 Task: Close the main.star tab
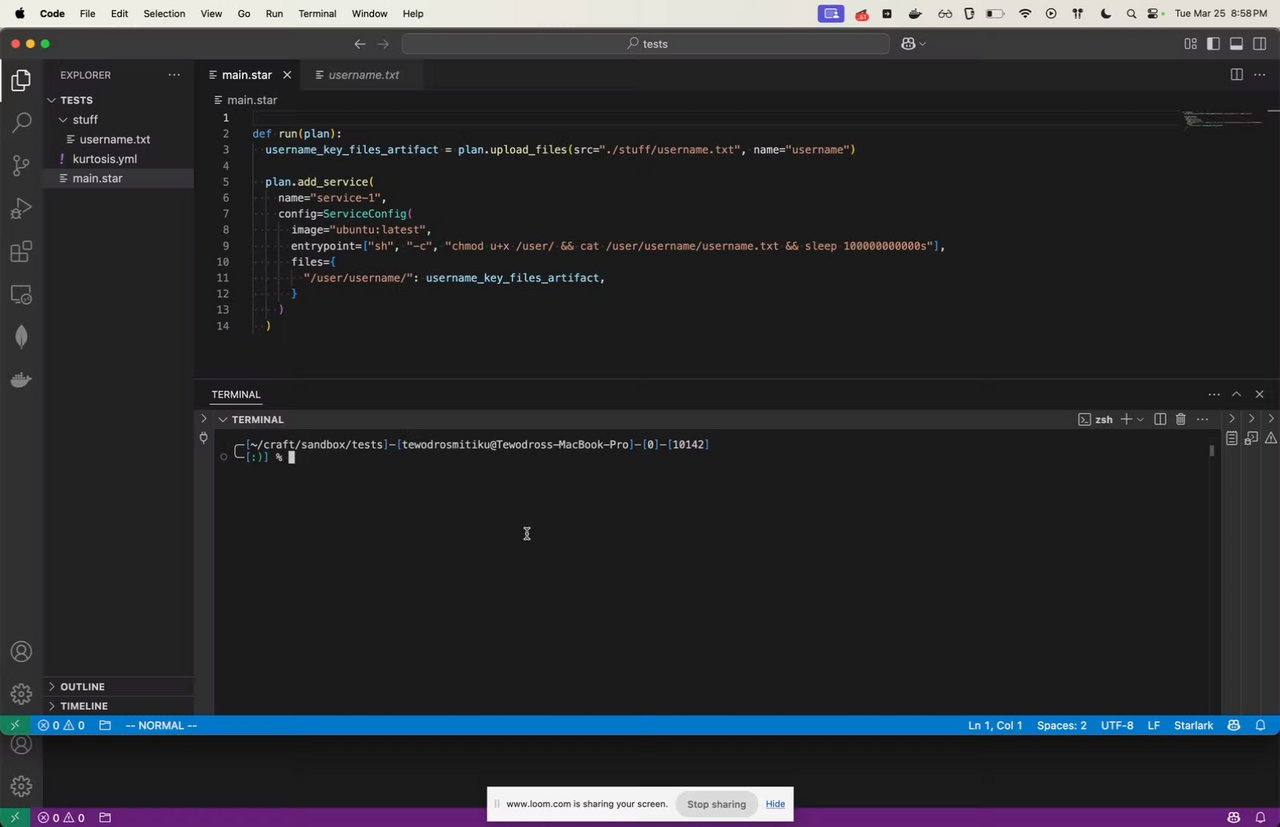(288, 75)
